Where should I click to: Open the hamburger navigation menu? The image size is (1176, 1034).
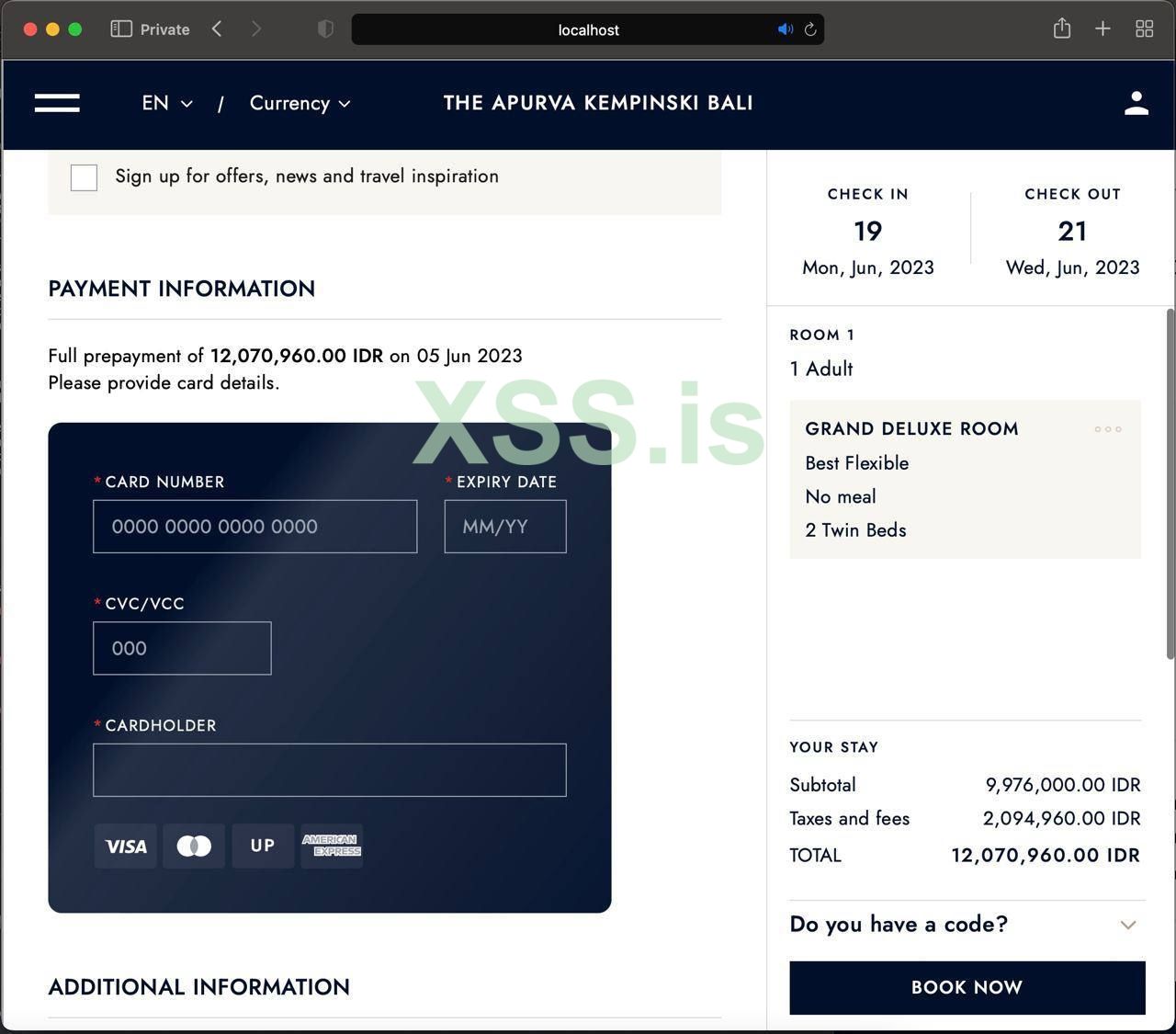click(x=57, y=103)
